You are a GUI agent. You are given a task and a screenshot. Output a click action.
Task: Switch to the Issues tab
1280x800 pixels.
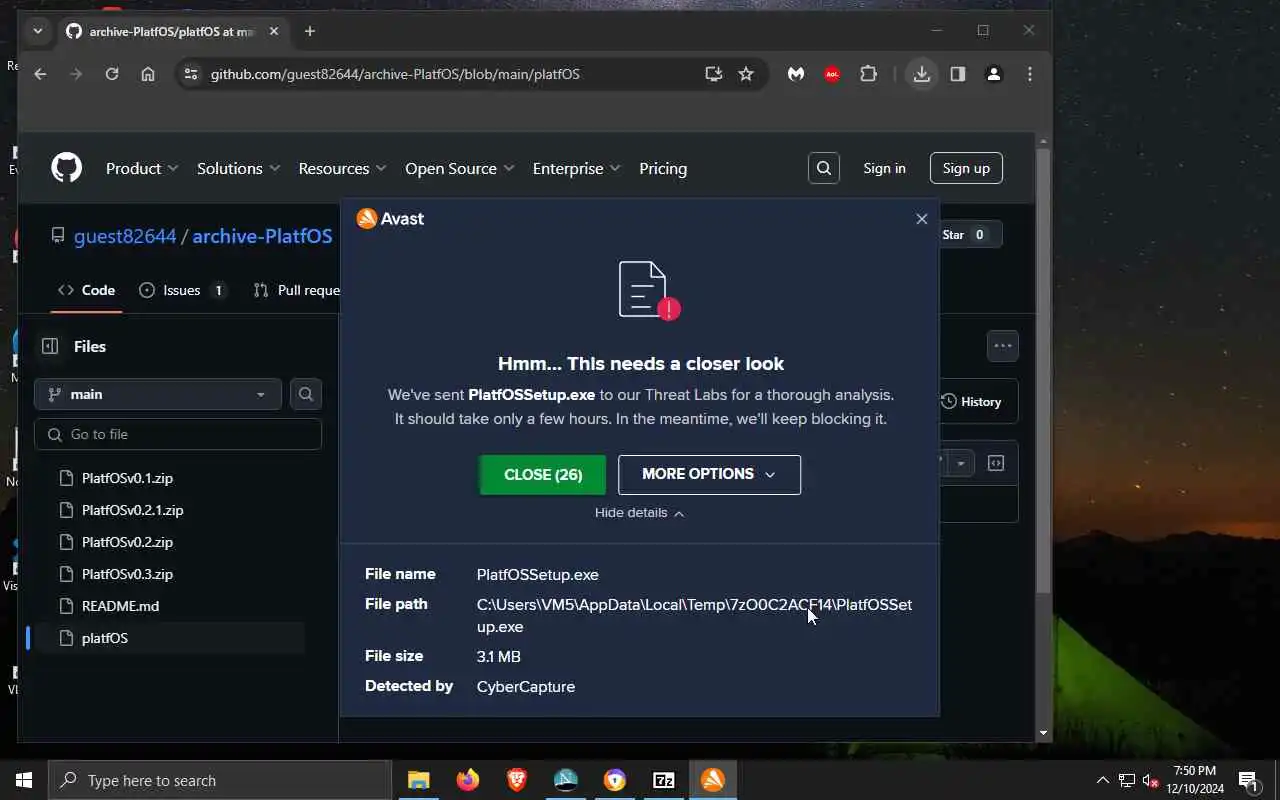[x=182, y=290]
